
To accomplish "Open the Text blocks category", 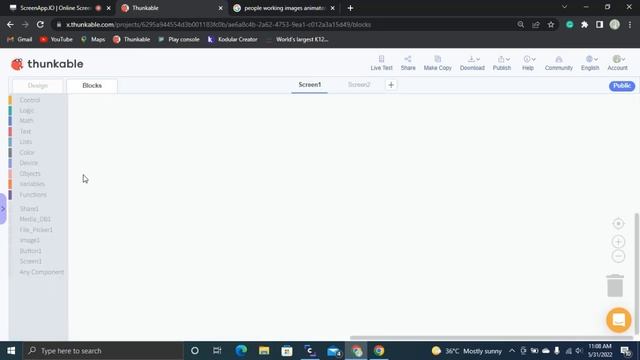I will 25,131.
